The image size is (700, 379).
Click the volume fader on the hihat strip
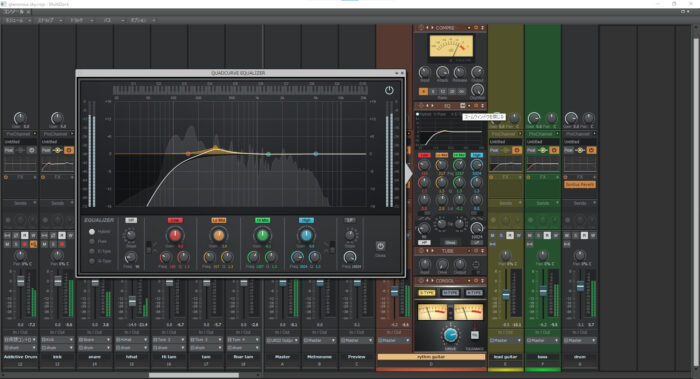tap(132, 301)
